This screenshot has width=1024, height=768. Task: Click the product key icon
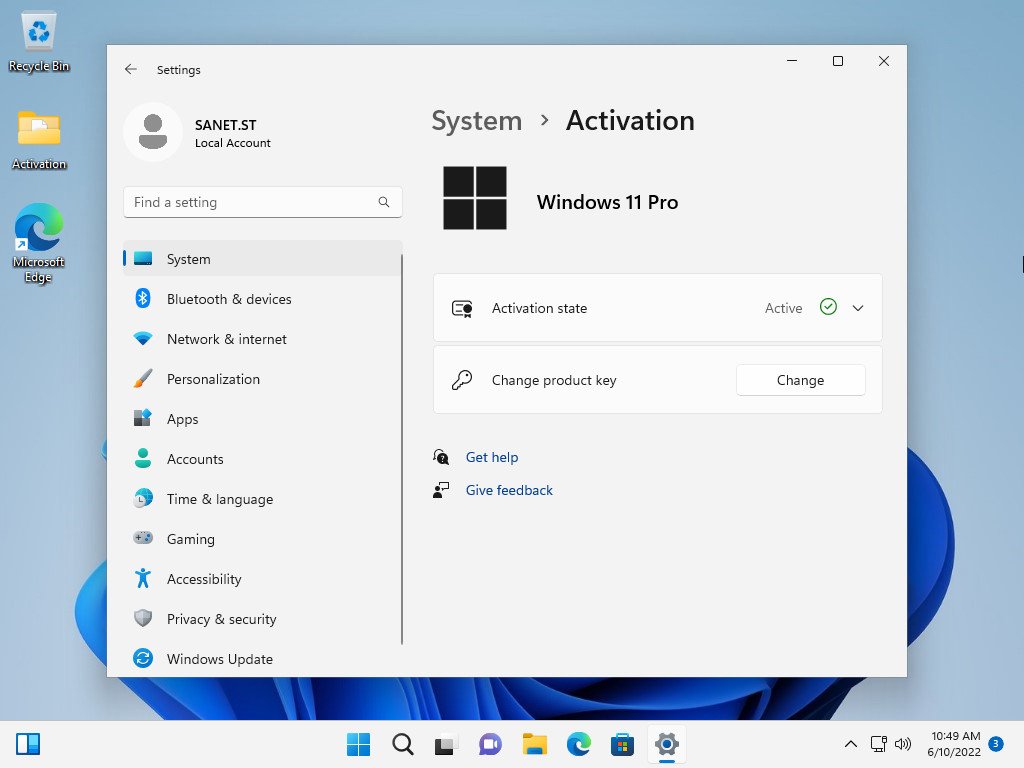[462, 379]
